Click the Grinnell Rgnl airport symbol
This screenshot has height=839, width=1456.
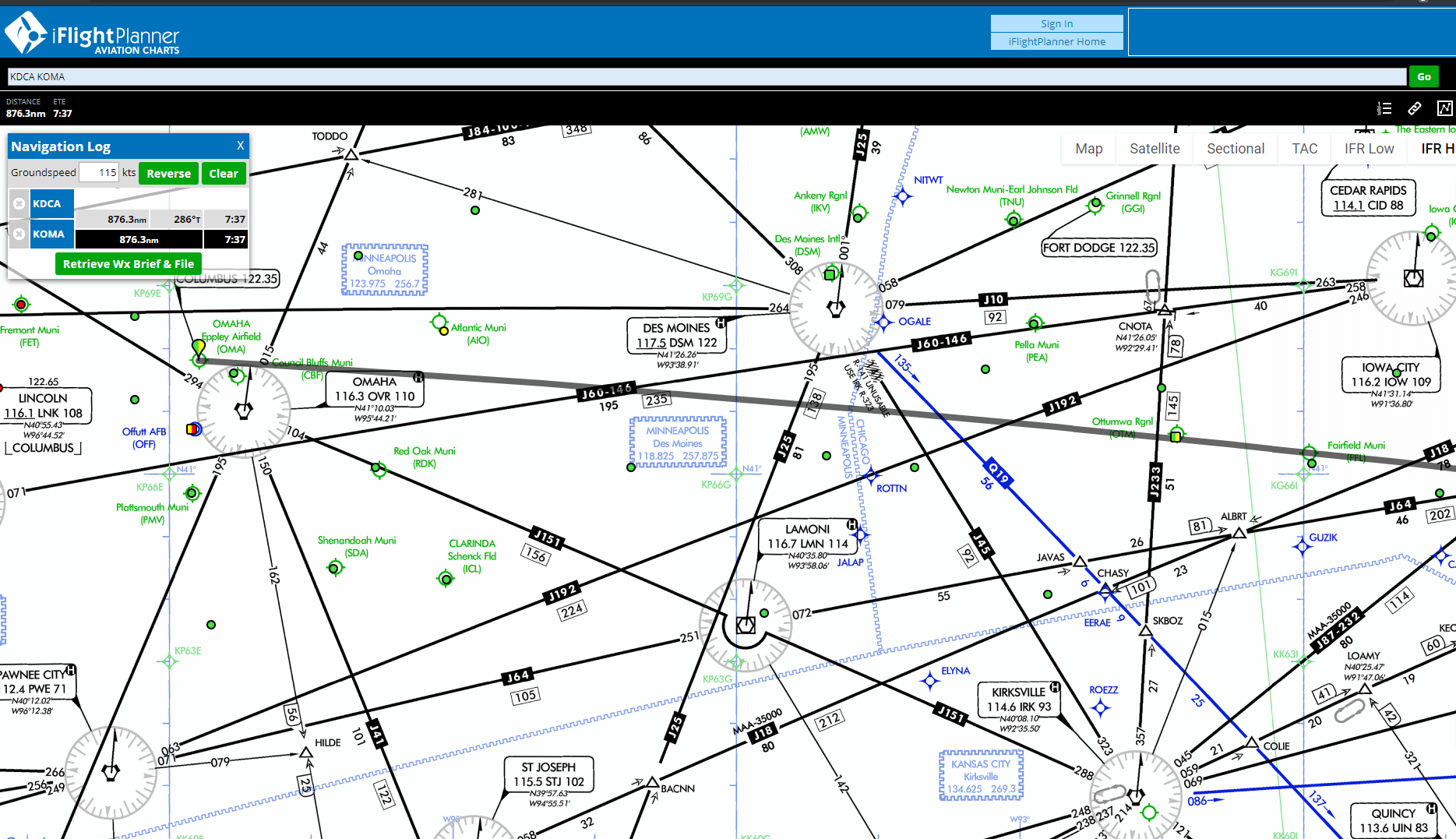pos(1095,205)
